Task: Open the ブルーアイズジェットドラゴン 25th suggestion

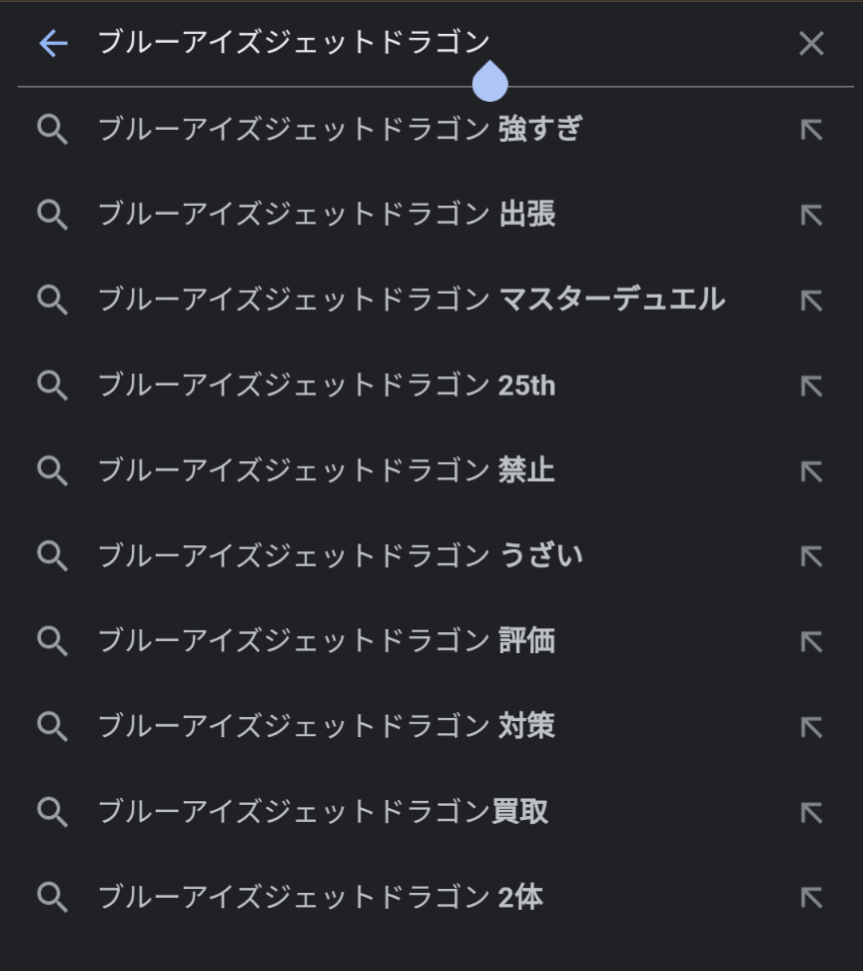Action: pyautogui.click(x=326, y=386)
